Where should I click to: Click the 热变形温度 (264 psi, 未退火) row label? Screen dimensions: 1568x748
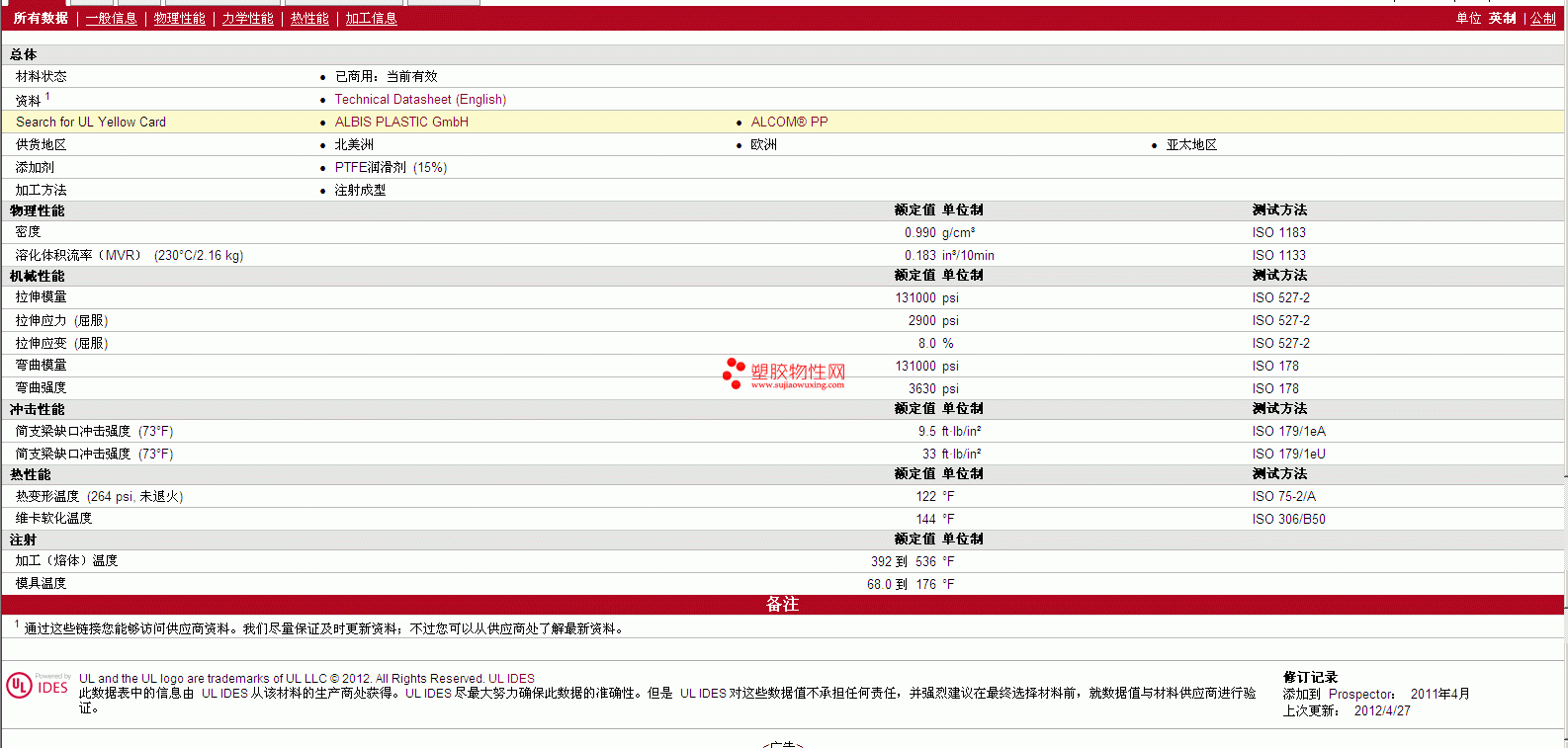pos(99,497)
